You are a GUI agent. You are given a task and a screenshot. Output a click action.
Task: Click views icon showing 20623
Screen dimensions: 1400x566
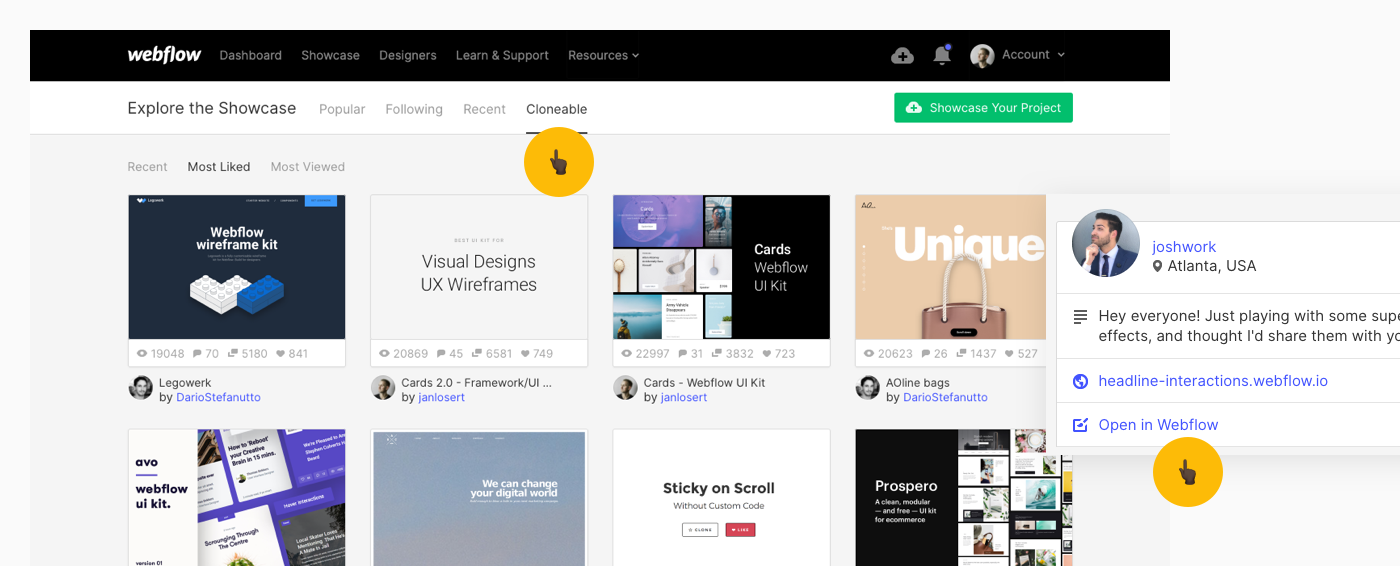[869, 354]
